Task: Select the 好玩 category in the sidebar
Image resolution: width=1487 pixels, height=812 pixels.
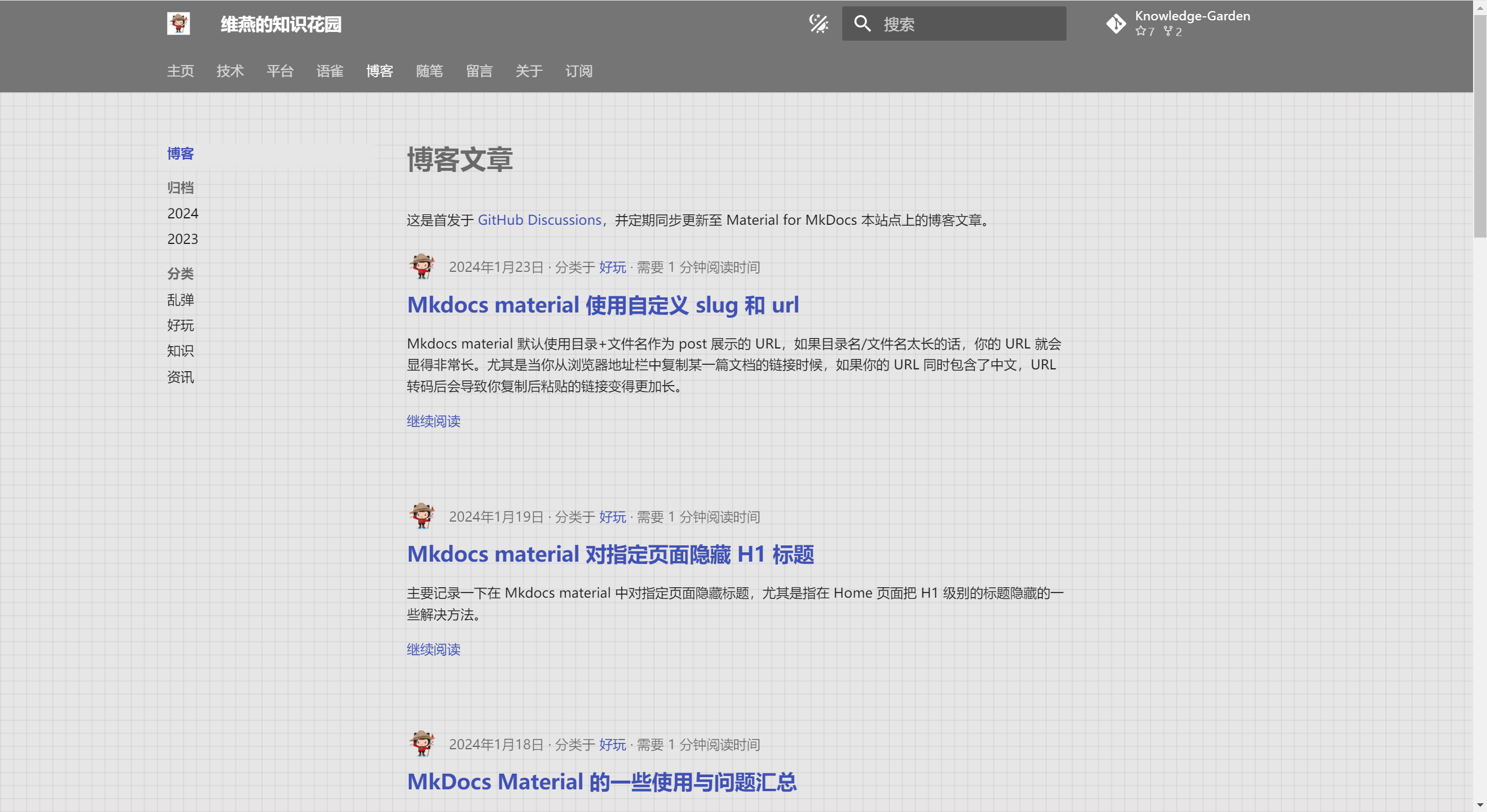Action: click(x=181, y=325)
